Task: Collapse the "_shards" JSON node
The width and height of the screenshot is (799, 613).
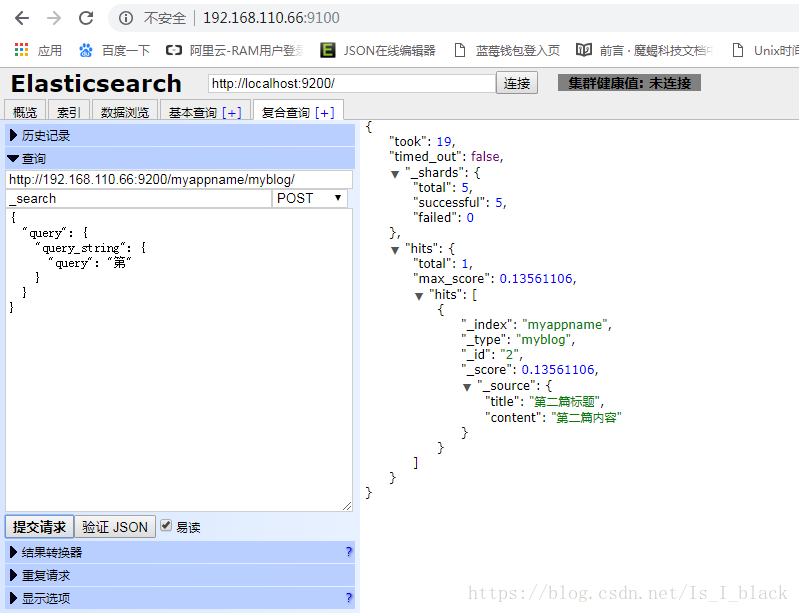Action: [x=395, y=174]
